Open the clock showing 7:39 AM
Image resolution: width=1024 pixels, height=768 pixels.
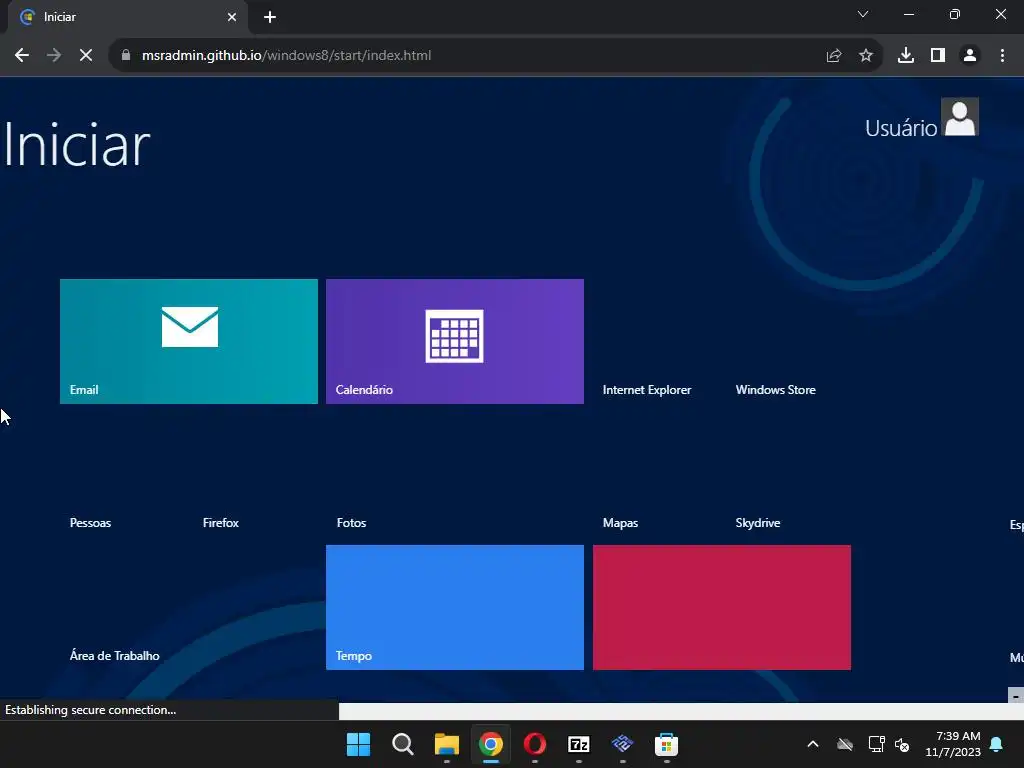tap(952, 744)
